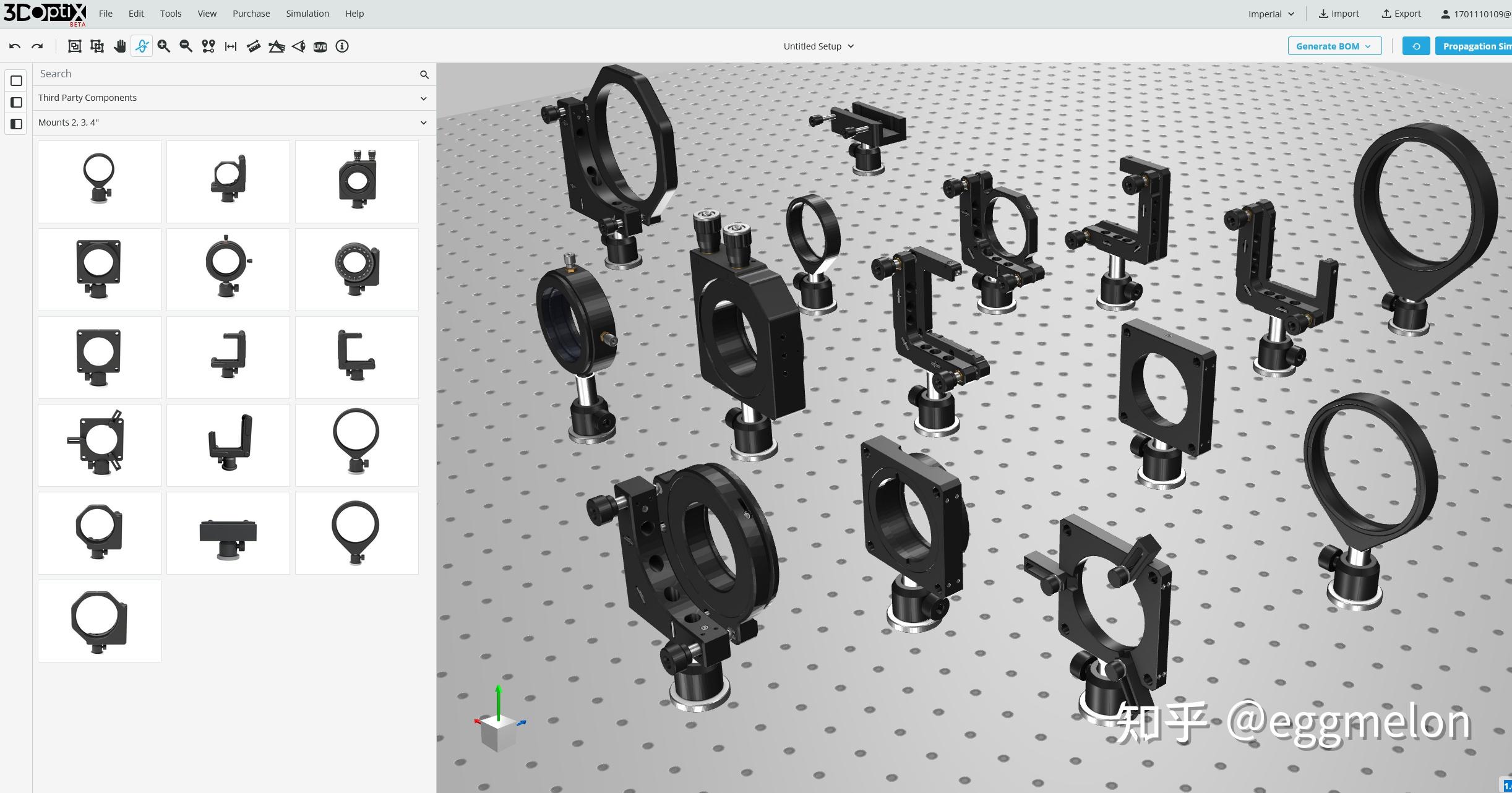Click the zoom in magnifier
The width and height of the screenshot is (1512, 793).
click(x=164, y=46)
